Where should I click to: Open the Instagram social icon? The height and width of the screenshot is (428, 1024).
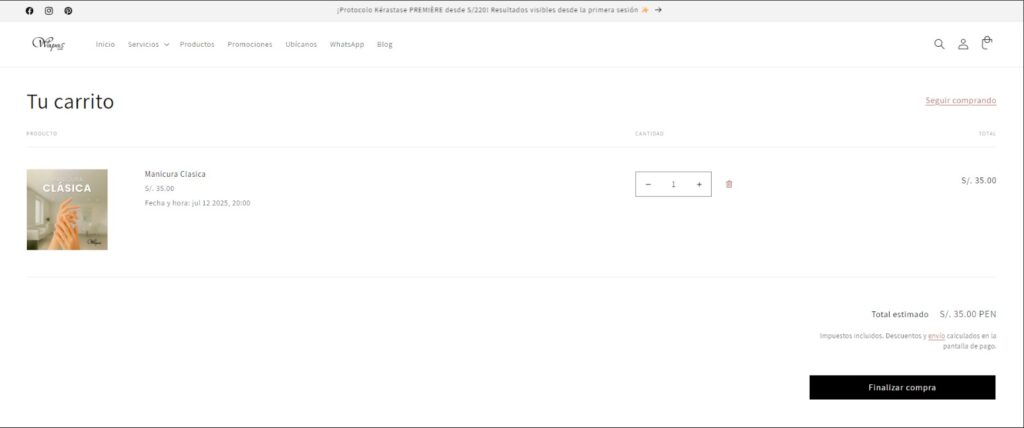[x=49, y=10]
